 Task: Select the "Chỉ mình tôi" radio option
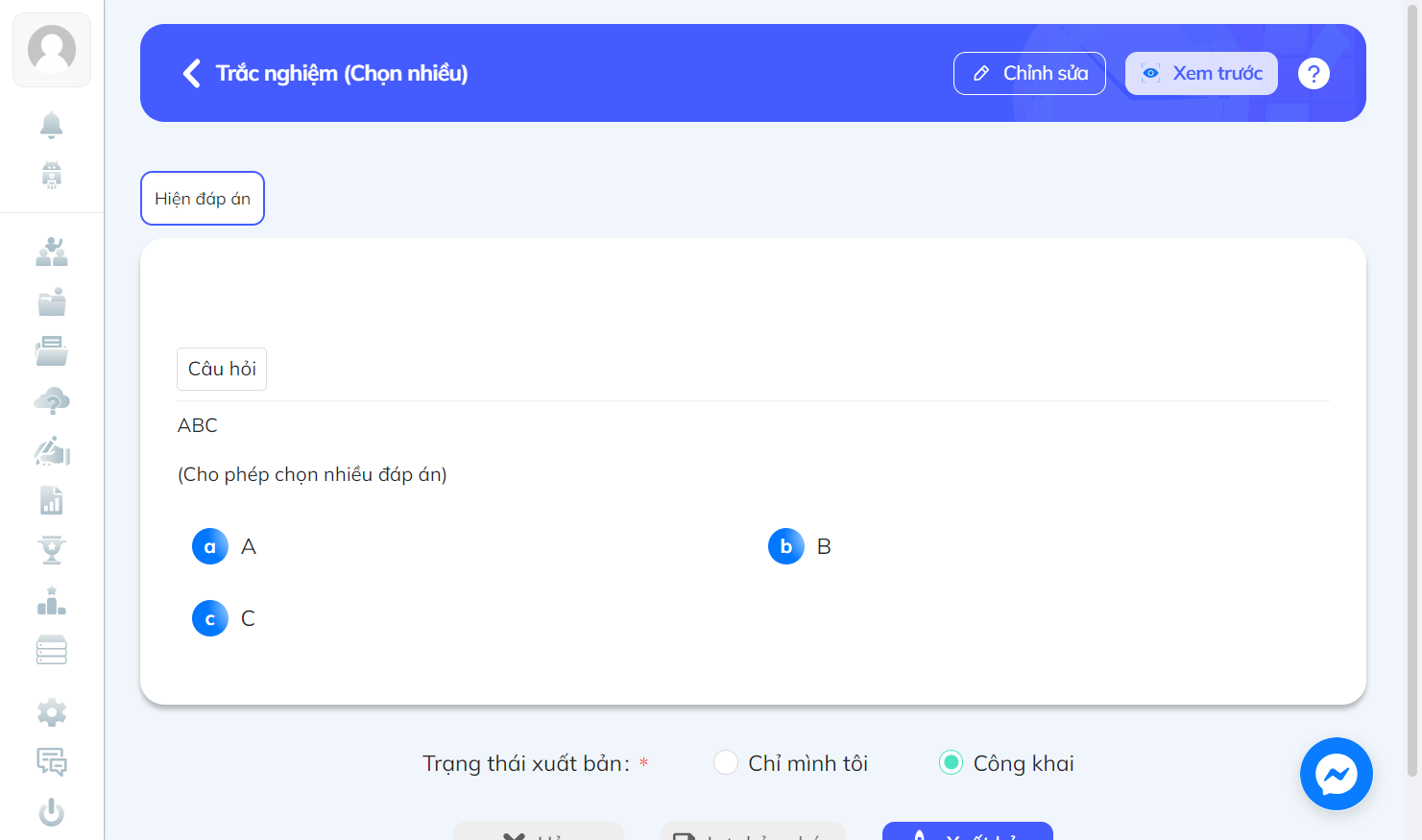coord(726,762)
